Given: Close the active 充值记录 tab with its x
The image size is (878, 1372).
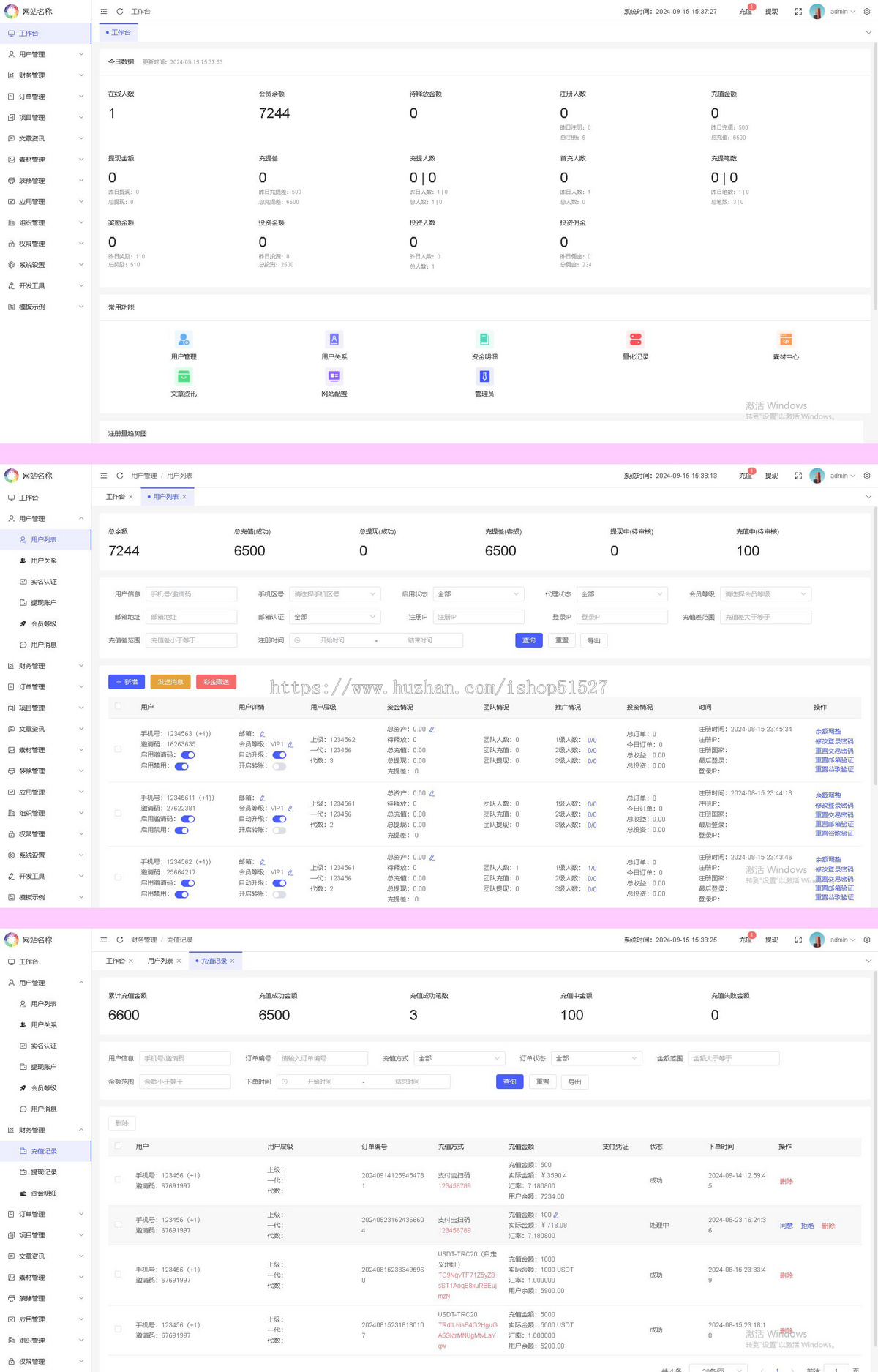Looking at the screenshot, I should (233, 961).
